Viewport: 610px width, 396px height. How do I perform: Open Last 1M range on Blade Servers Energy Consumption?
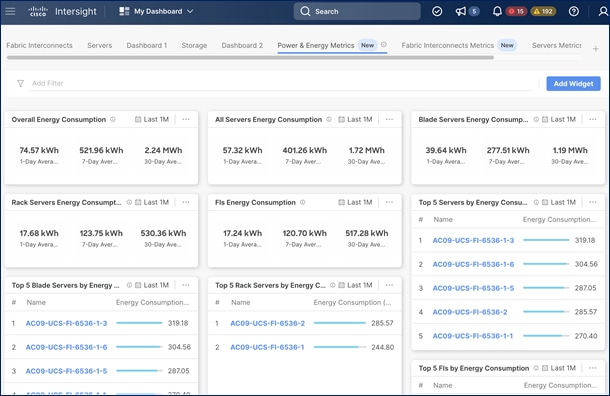pos(559,119)
